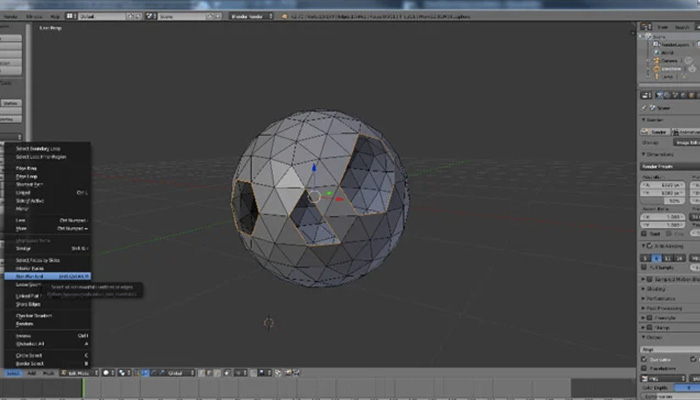Open the outliner editor type selector
This screenshot has height=400, width=700.
[x=646, y=27]
